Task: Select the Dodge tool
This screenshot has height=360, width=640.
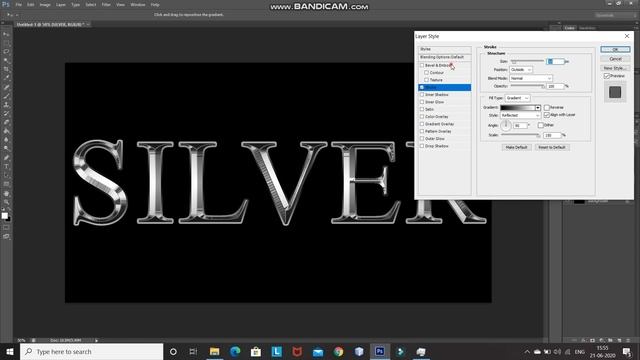Action: (x=6, y=149)
